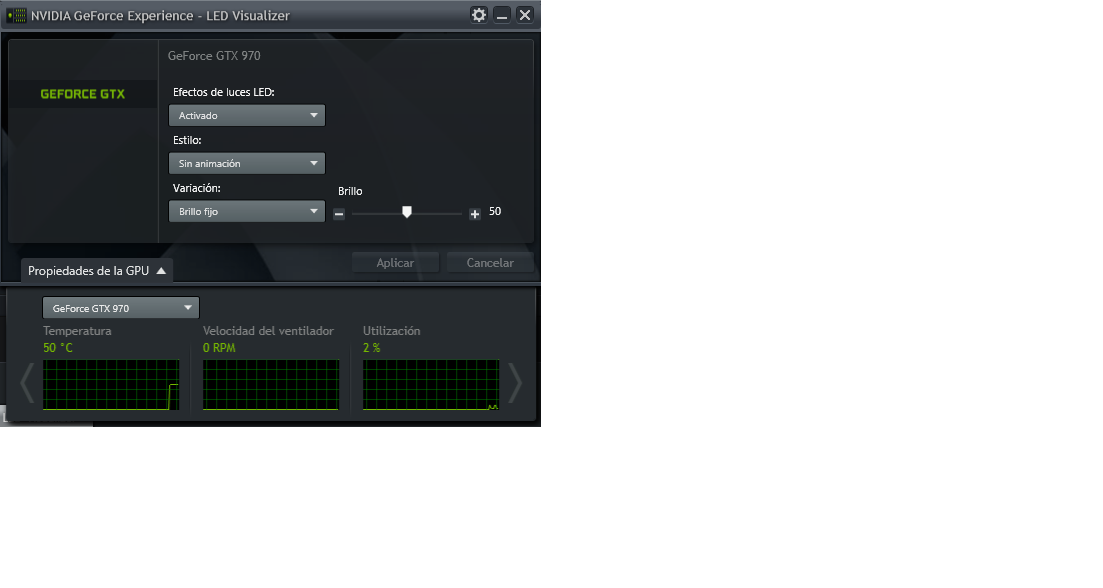Viewport: 1103px width, 588px height.
Task: Go to previous GPU stats with left arrow
Action: pos(27,383)
